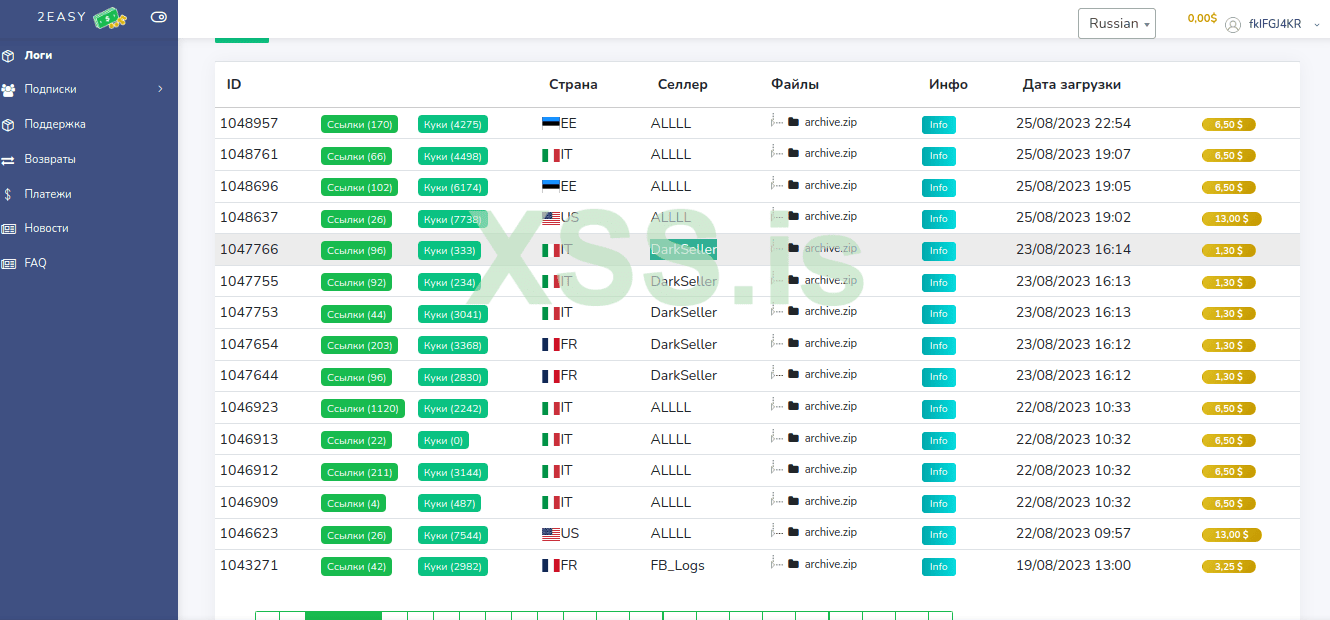The width and height of the screenshot is (1330, 620).
Task: Click the user avatar icon
Action: [x=1233, y=24]
